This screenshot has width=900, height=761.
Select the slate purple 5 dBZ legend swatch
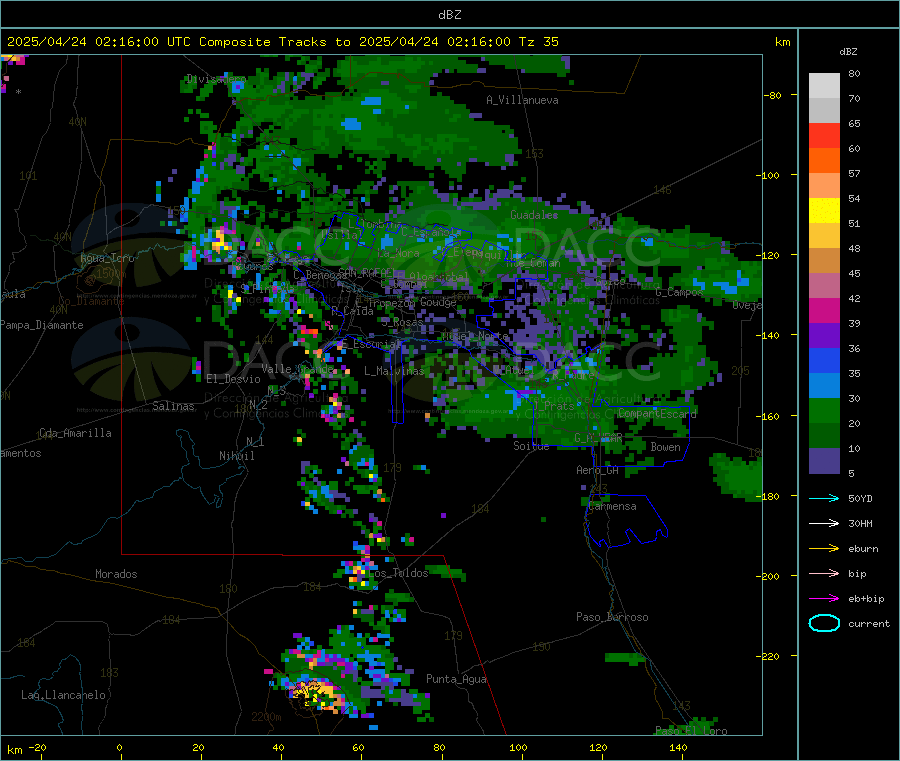pos(824,461)
